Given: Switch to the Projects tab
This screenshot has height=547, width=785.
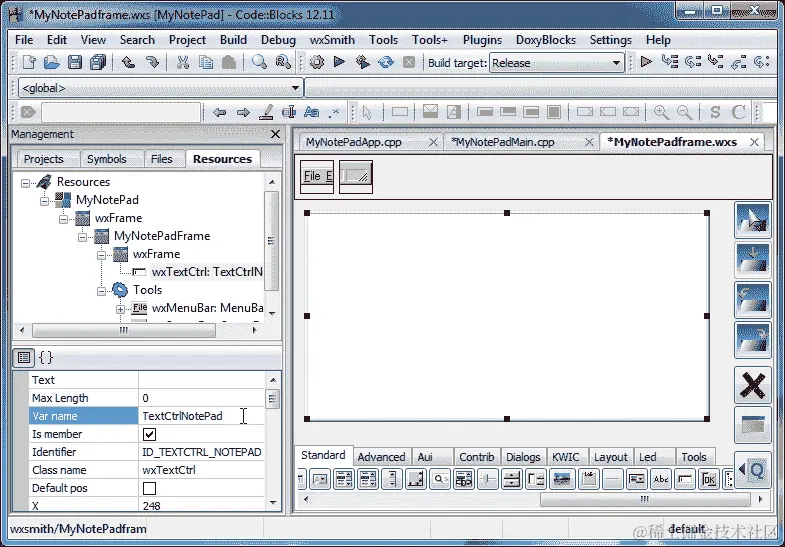Looking at the screenshot, I should click(44, 159).
